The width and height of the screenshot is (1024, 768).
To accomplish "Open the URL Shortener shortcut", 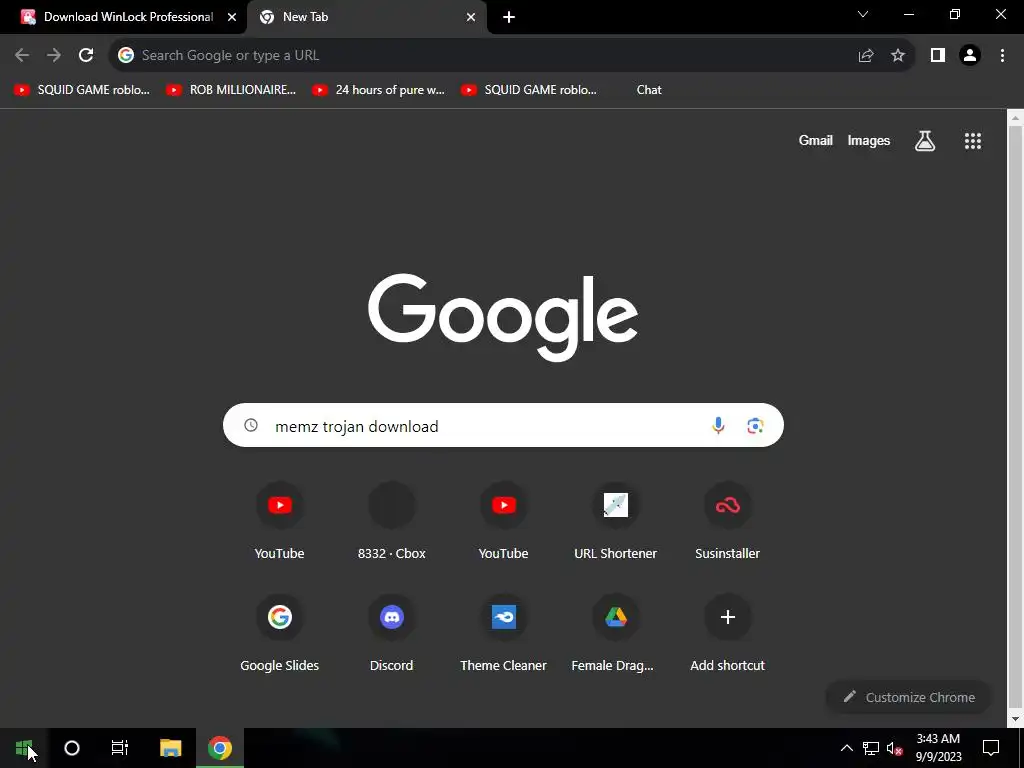I will click(615, 522).
